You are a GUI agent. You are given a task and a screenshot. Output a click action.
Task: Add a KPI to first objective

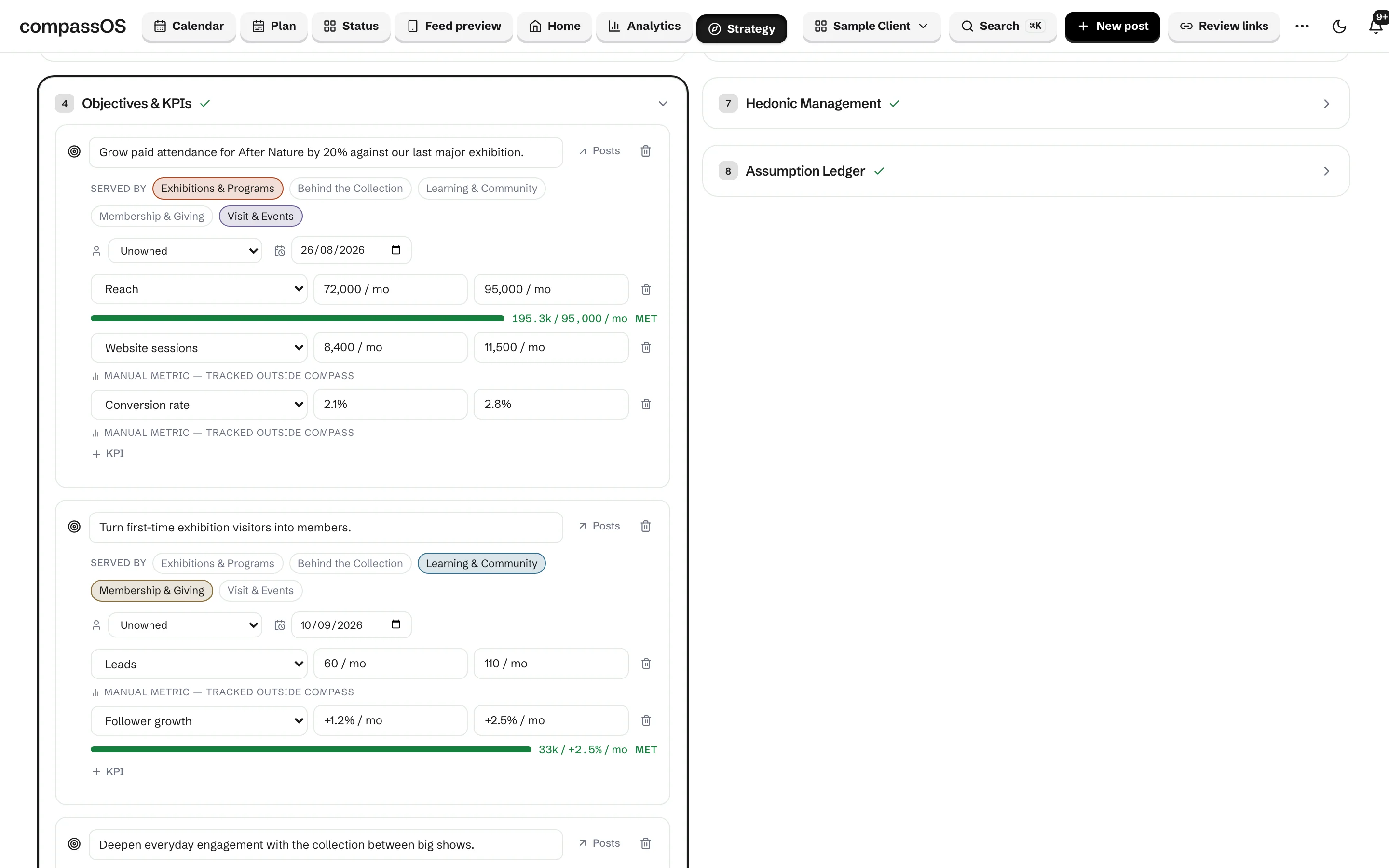(x=108, y=453)
